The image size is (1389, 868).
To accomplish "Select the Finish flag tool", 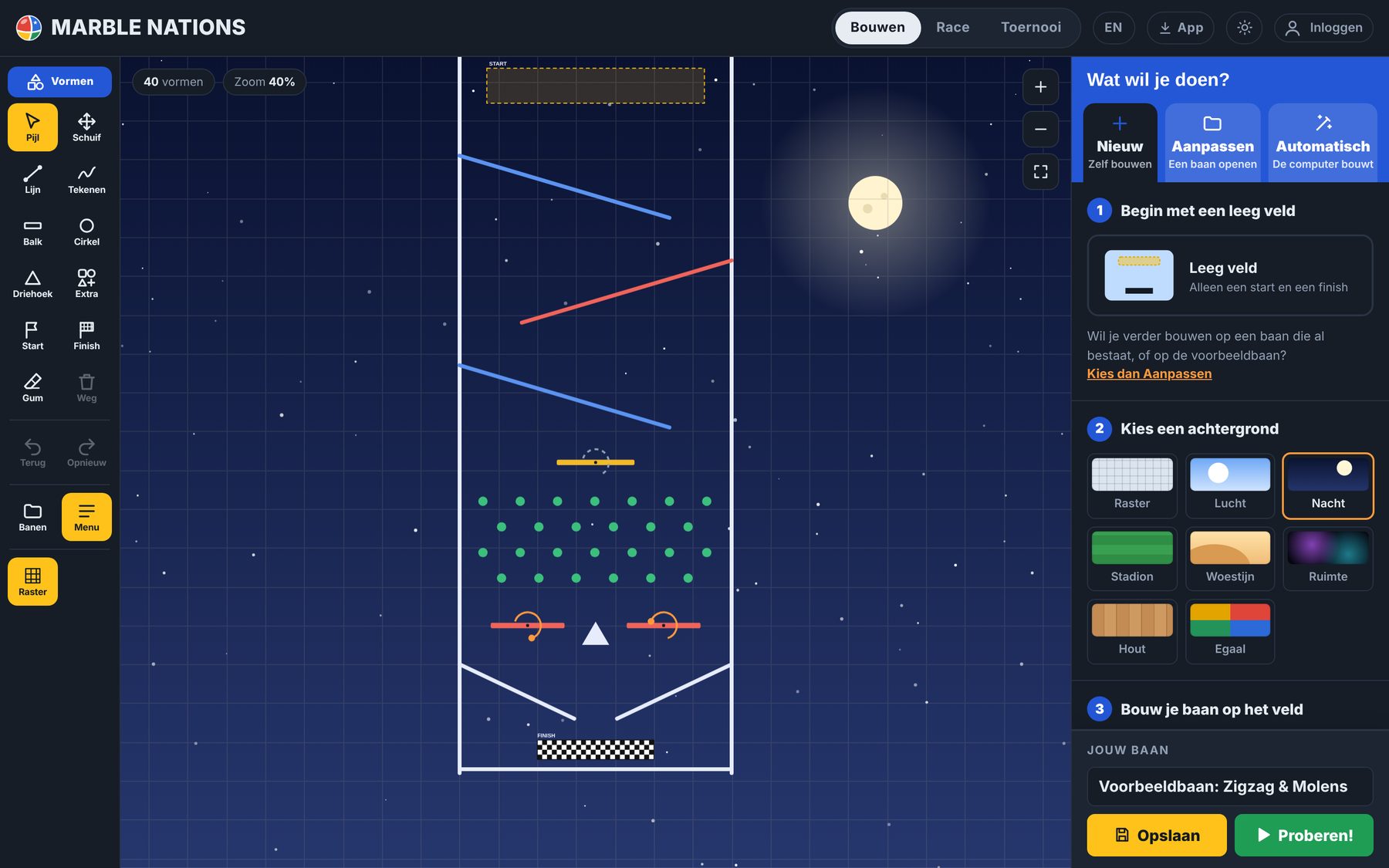I will 86,336.
